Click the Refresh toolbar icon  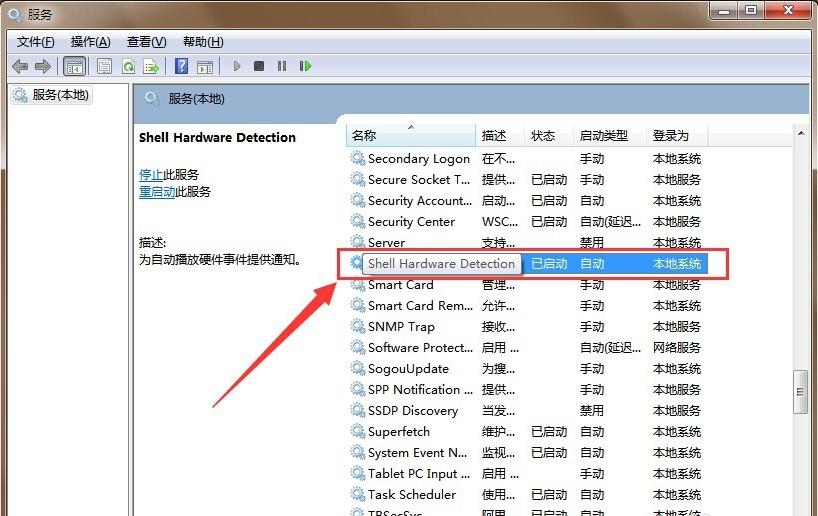coord(128,66)
